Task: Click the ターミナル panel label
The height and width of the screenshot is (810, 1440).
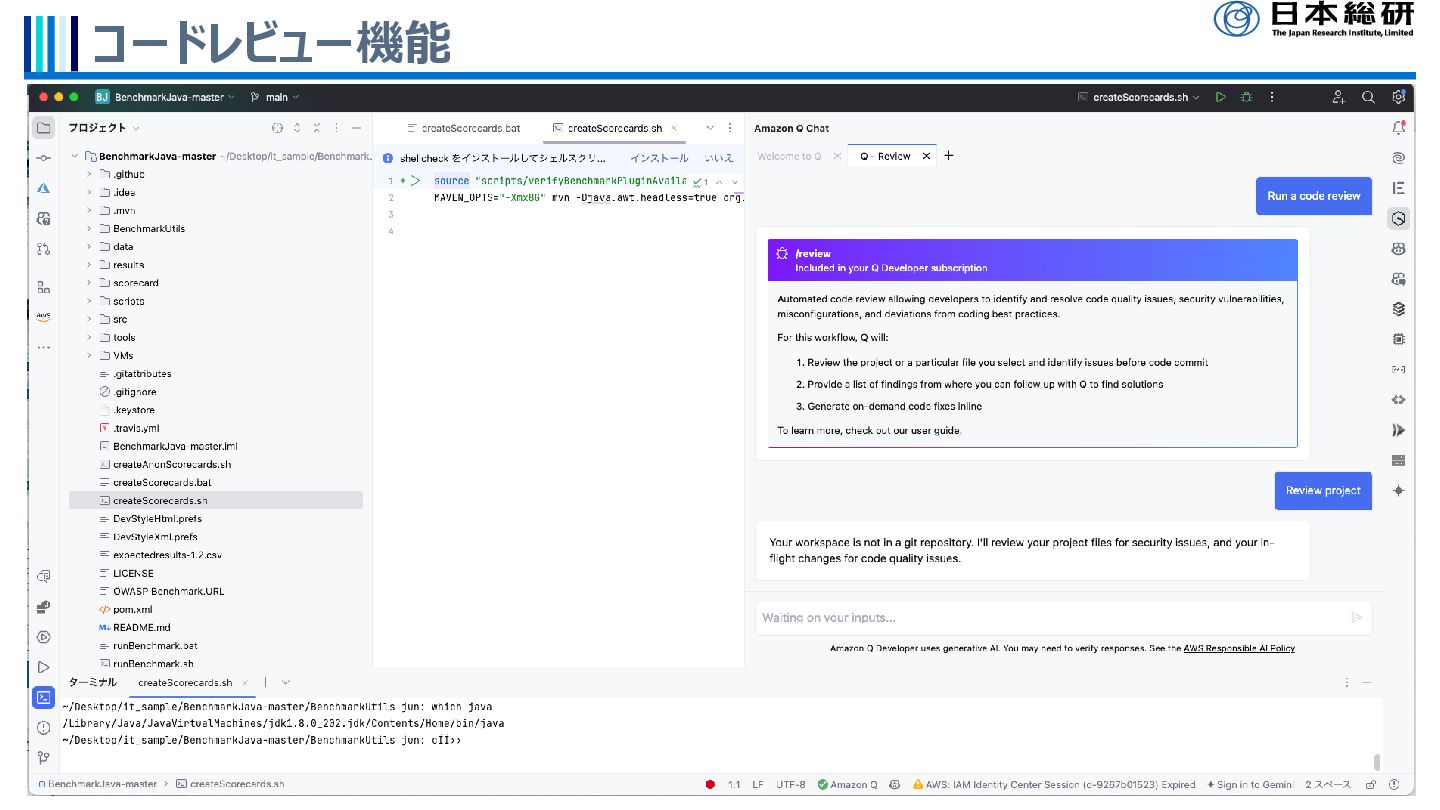Action: [x=92, y=682]
